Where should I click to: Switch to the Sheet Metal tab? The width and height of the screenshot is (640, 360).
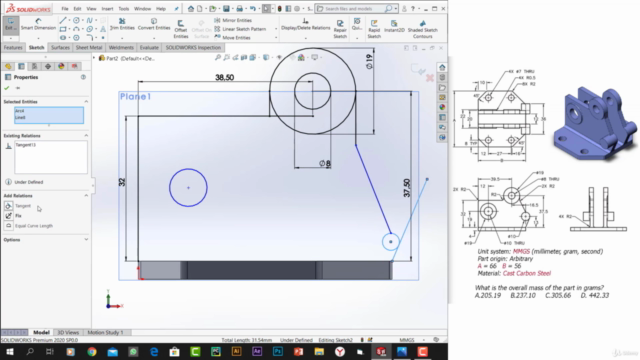[89, 48]
